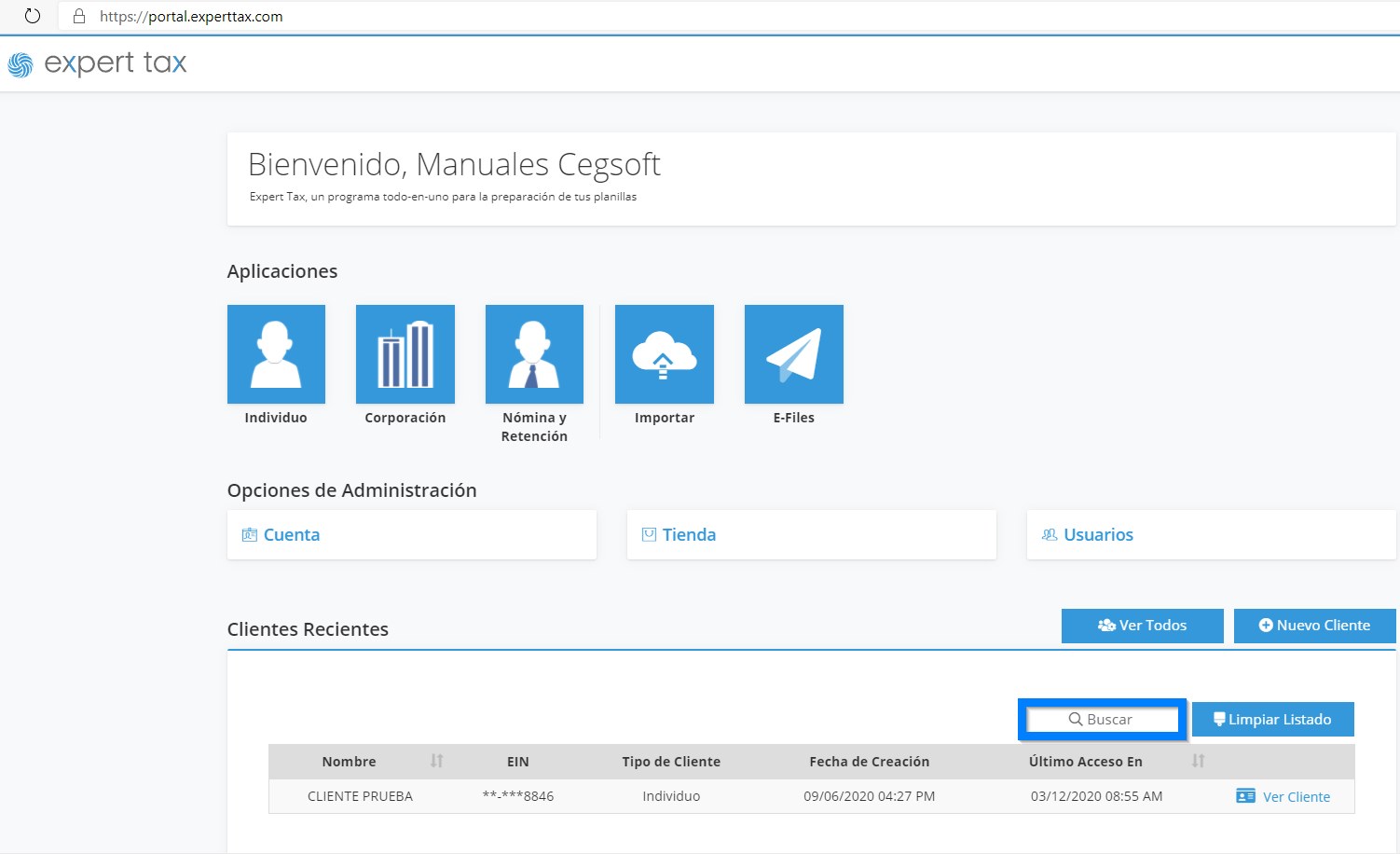
Task: Focus the Buscar search field
Action: click(x=1103, y=720)
